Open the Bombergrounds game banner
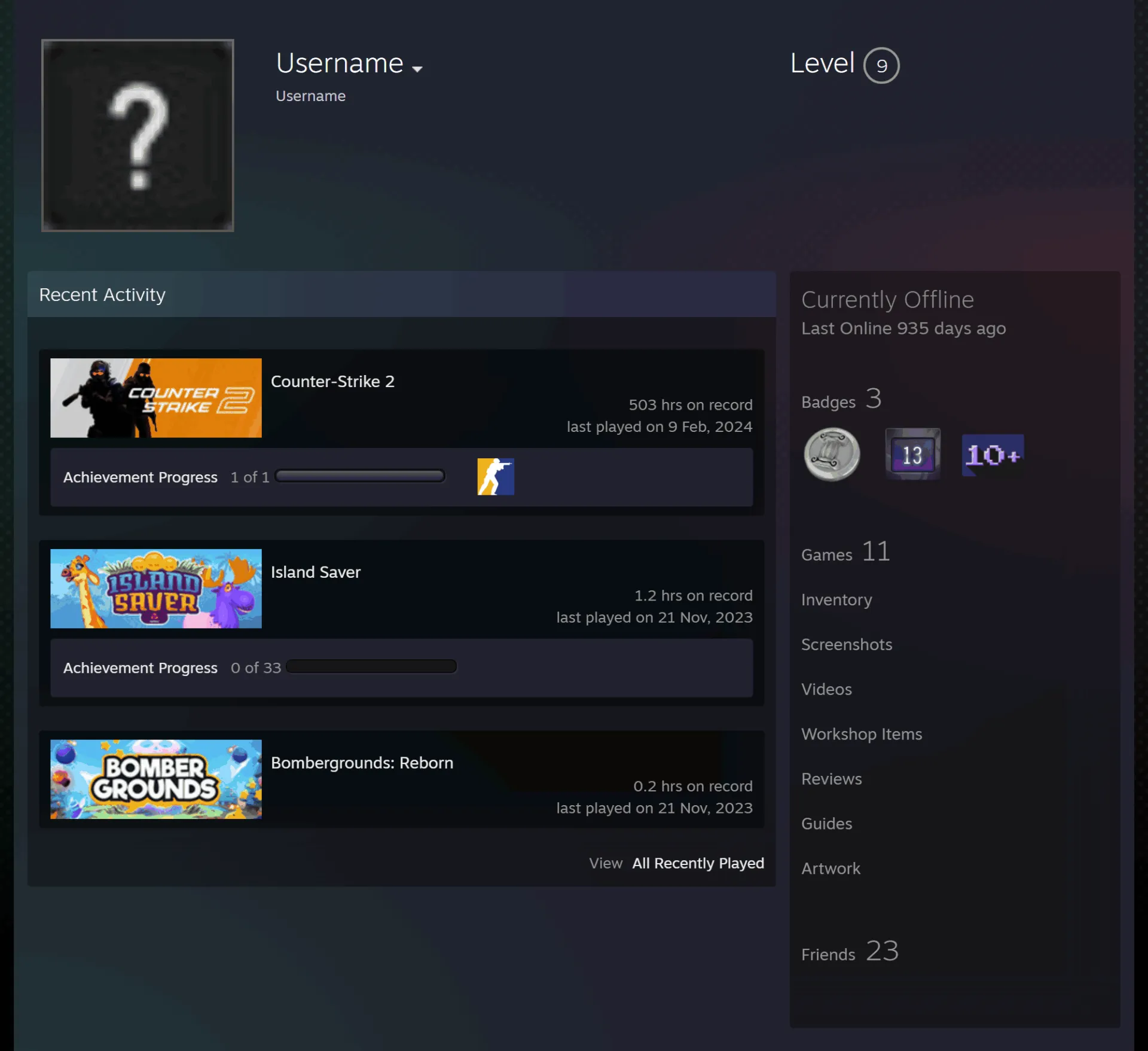The image size is (1148, 1051). tap(156, 779)
